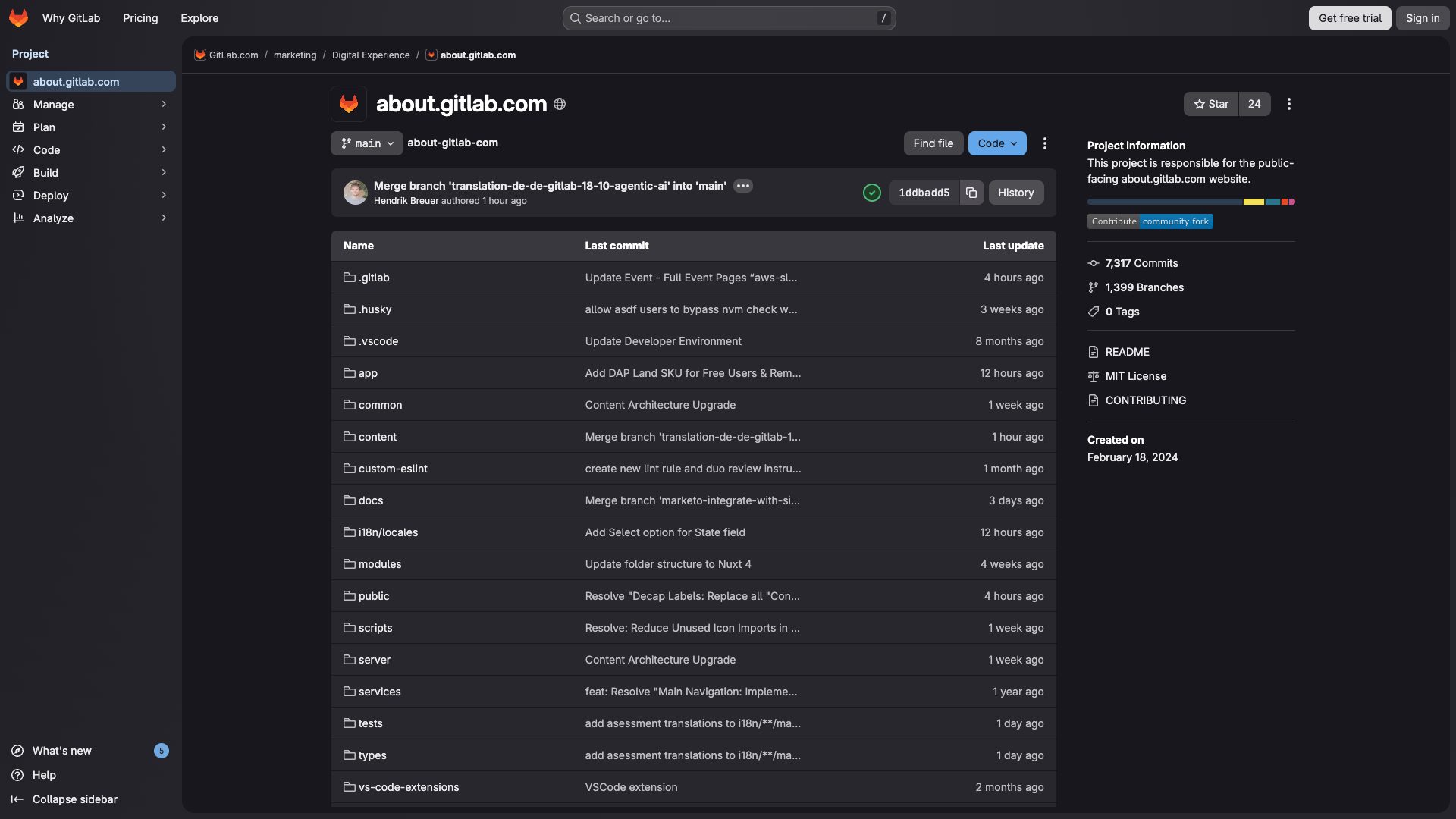Click the GitLab fox logo in the top bar
Screen dimensions: 1456x819
[x=17, y=17]
